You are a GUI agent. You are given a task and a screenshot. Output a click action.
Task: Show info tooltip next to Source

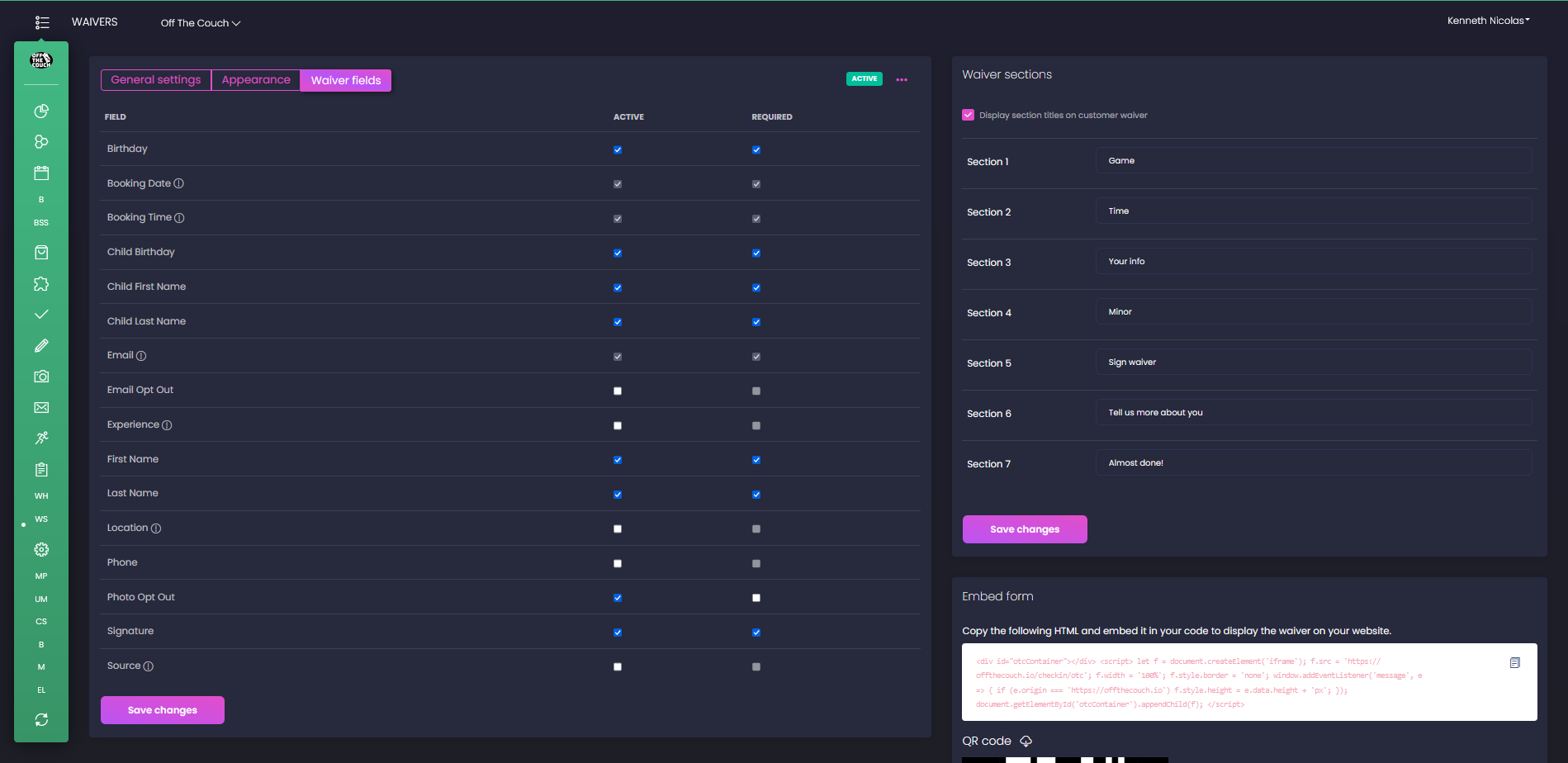pyautogui.click(x=149, y=666)
